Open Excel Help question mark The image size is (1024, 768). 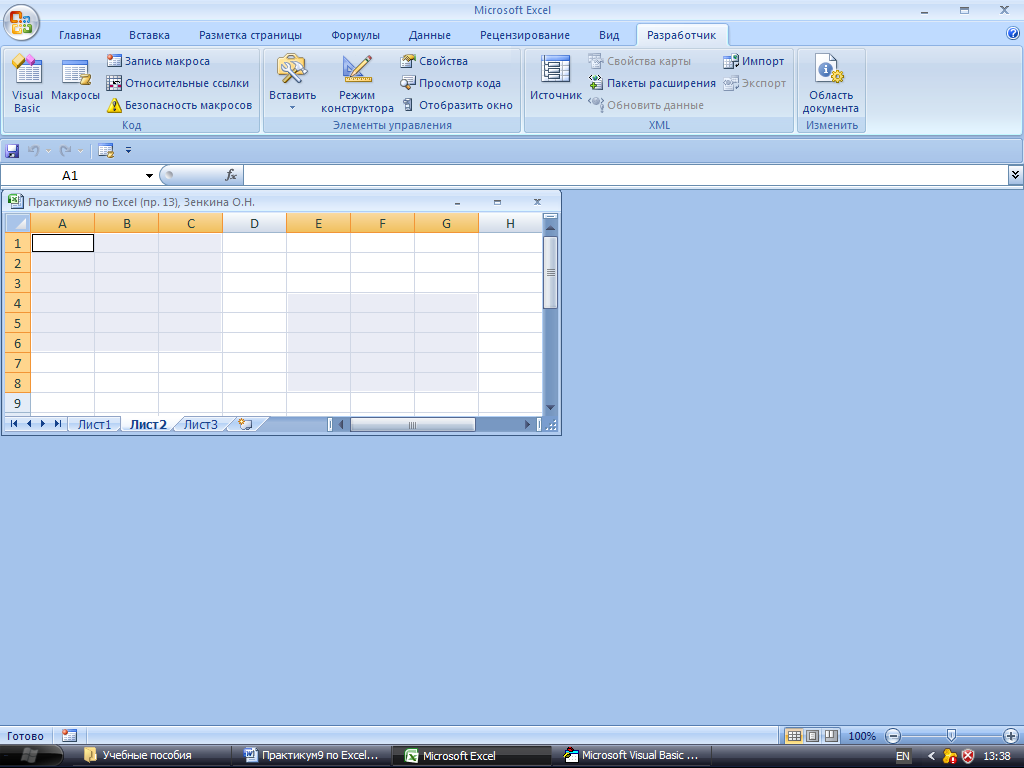(x=1013, y=34)
